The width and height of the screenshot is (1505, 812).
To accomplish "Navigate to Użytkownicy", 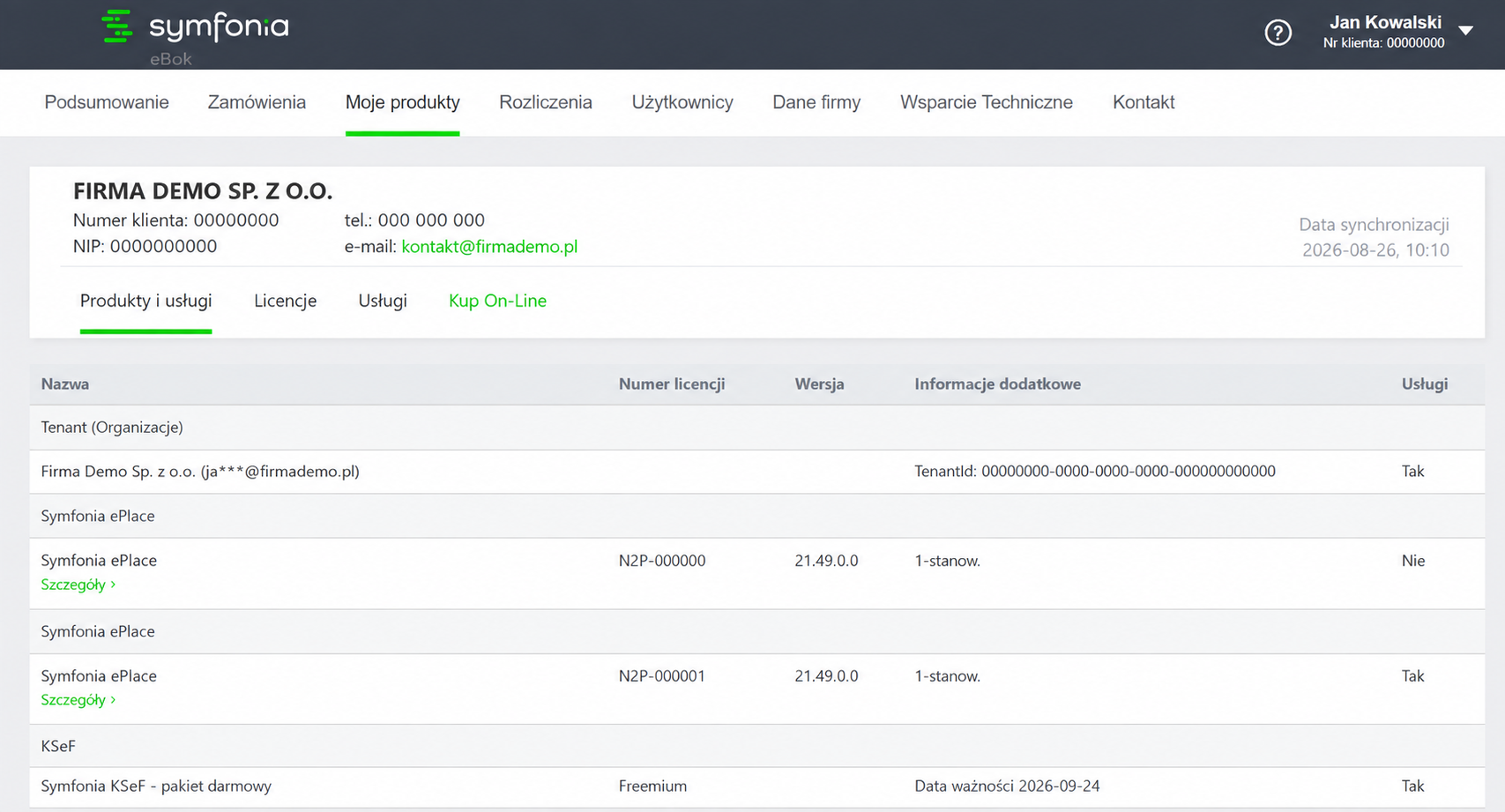I will 682,102.
